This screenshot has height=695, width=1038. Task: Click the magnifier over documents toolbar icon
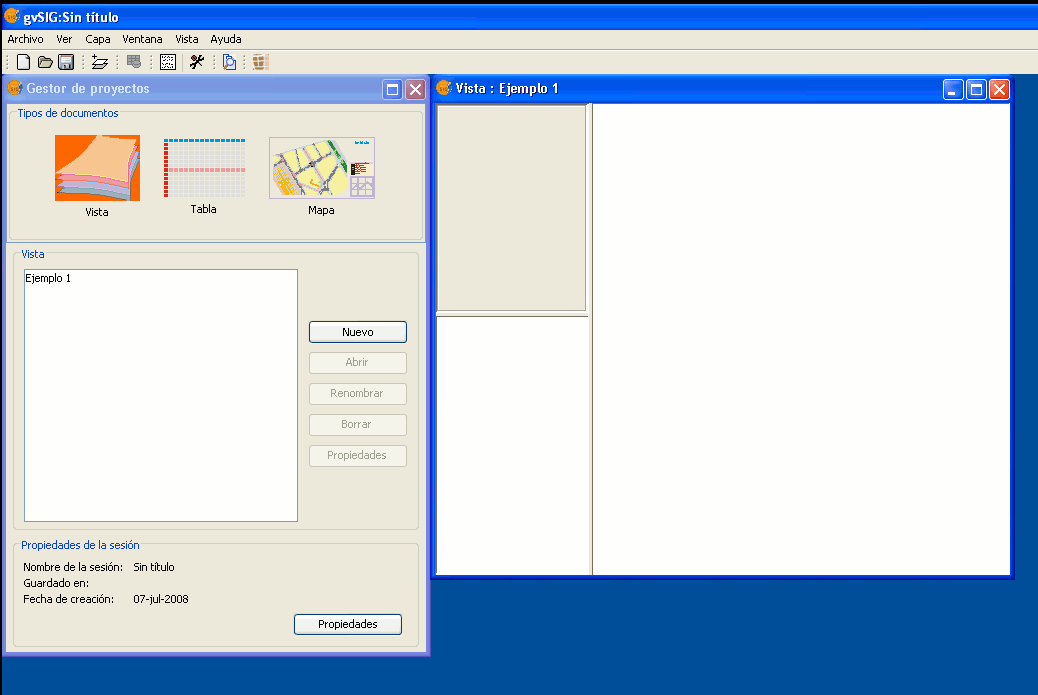click(x=229, y=62)
